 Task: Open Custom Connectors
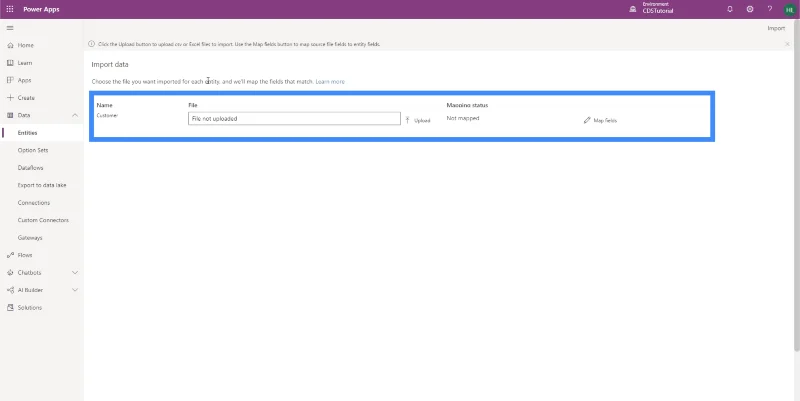[42, 220]
